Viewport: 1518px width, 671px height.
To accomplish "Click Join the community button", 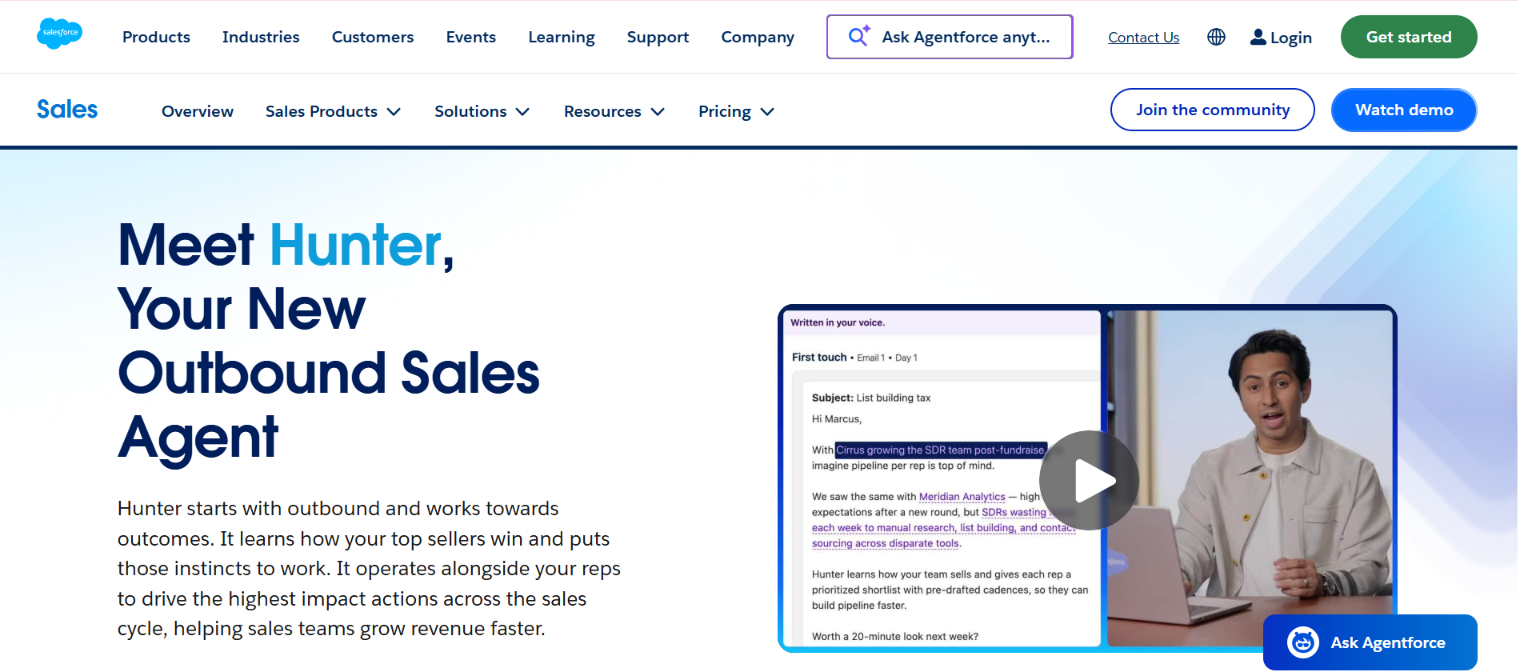I will pos(1213,110).
